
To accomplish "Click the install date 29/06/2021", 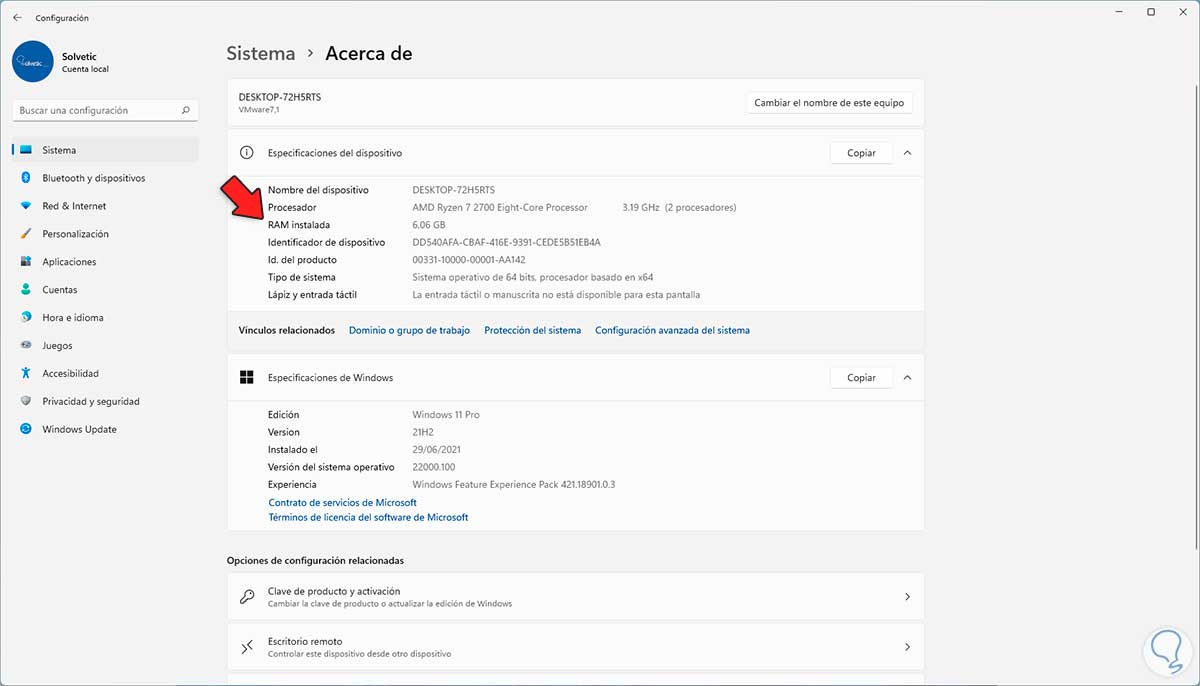I will pyautogui.click(x=439, y=449).
